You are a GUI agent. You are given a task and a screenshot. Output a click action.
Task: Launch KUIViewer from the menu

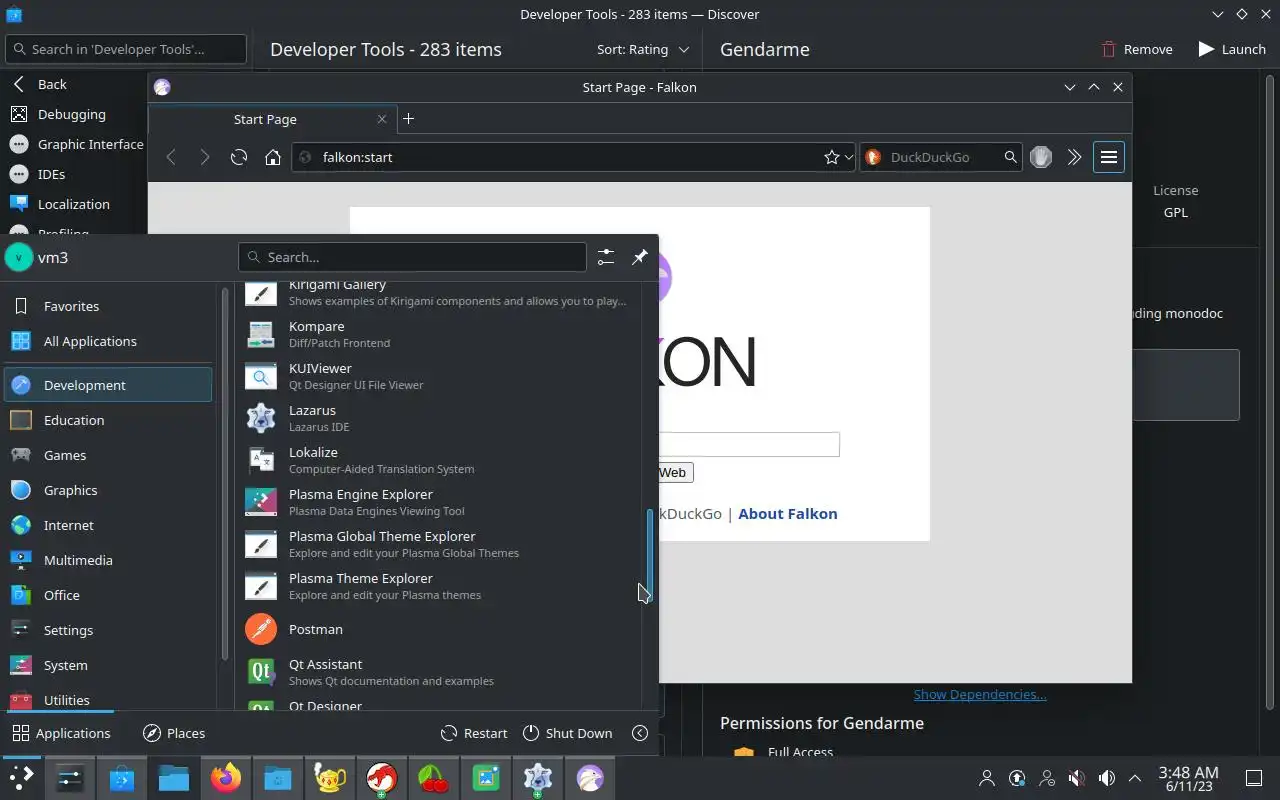440,376
